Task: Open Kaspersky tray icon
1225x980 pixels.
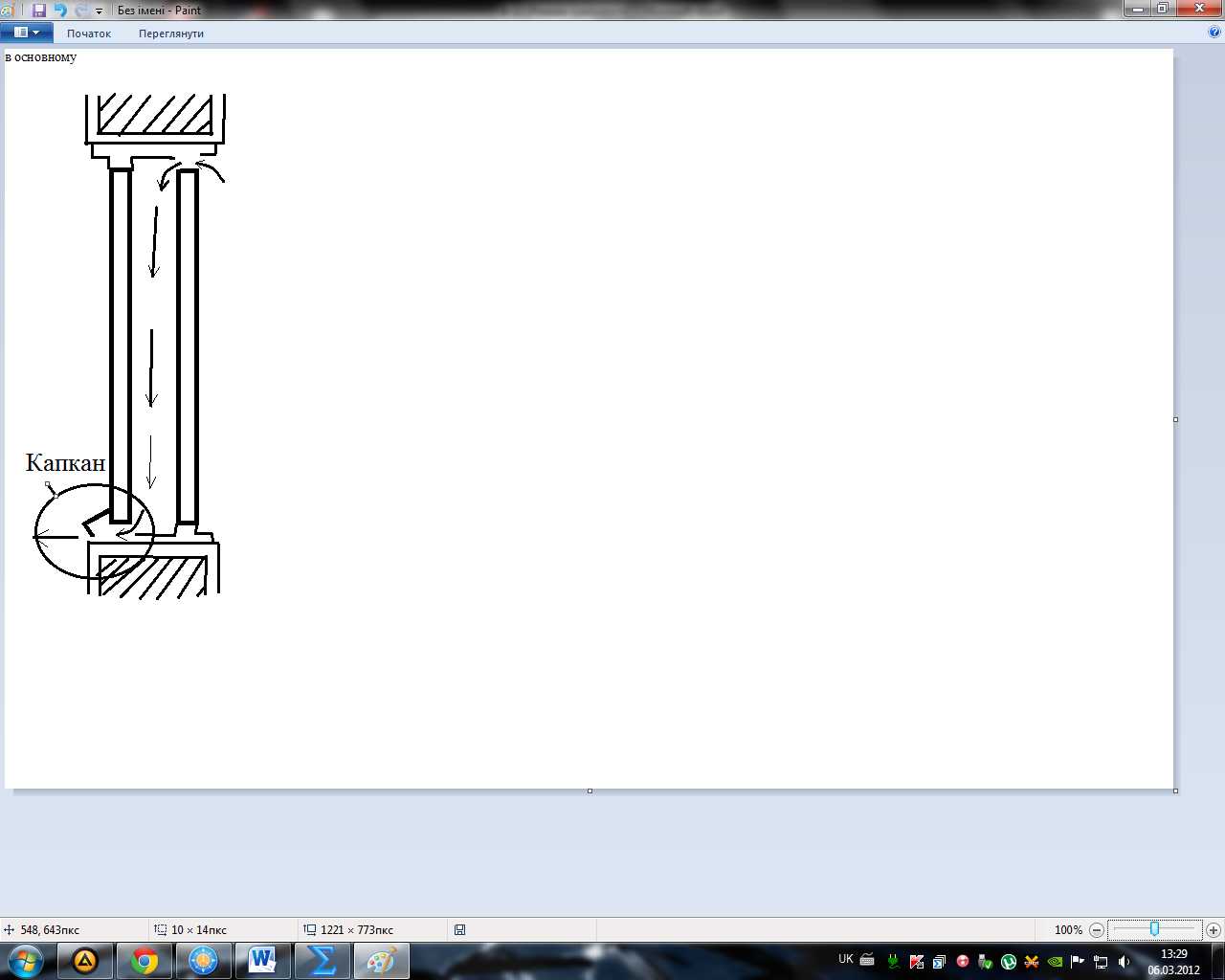Action: 917,962
